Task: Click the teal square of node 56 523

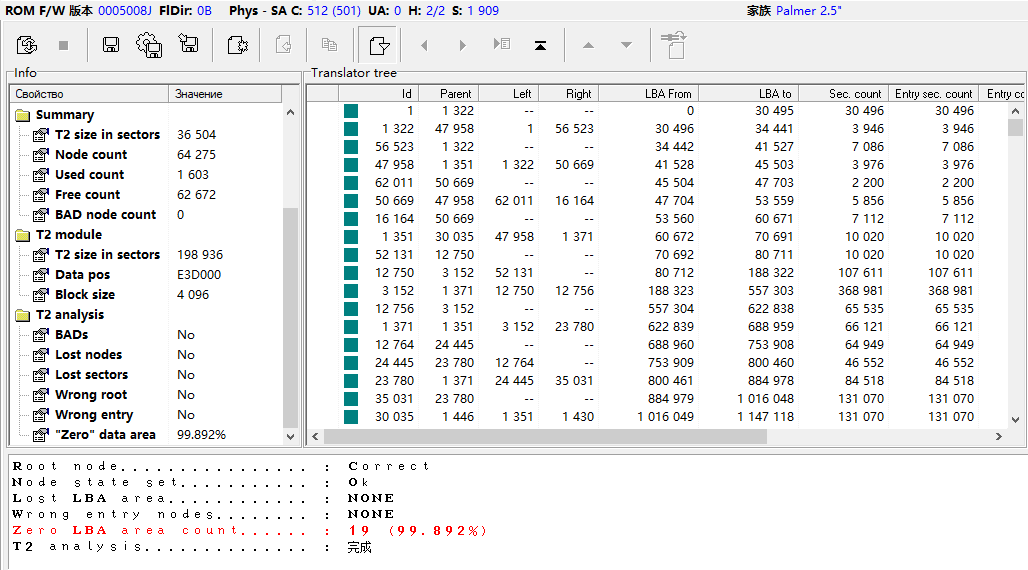Action: tap(351, 147)
